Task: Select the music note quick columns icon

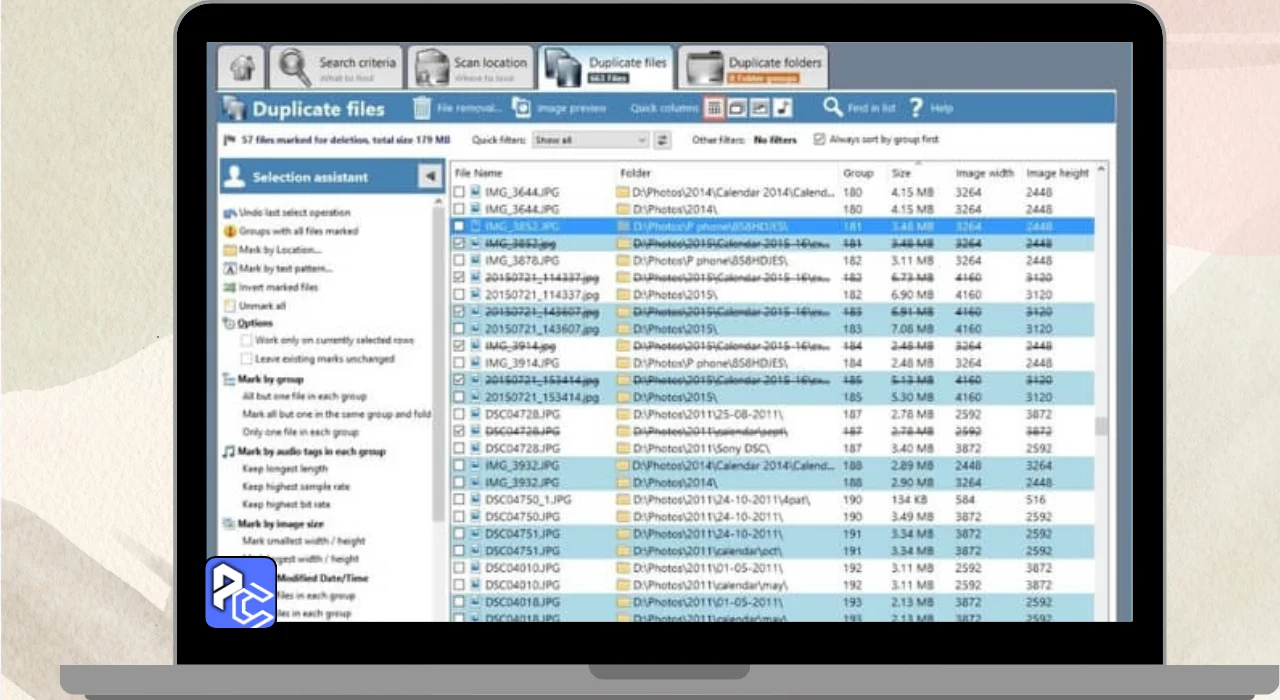Action: click(783, 108)
